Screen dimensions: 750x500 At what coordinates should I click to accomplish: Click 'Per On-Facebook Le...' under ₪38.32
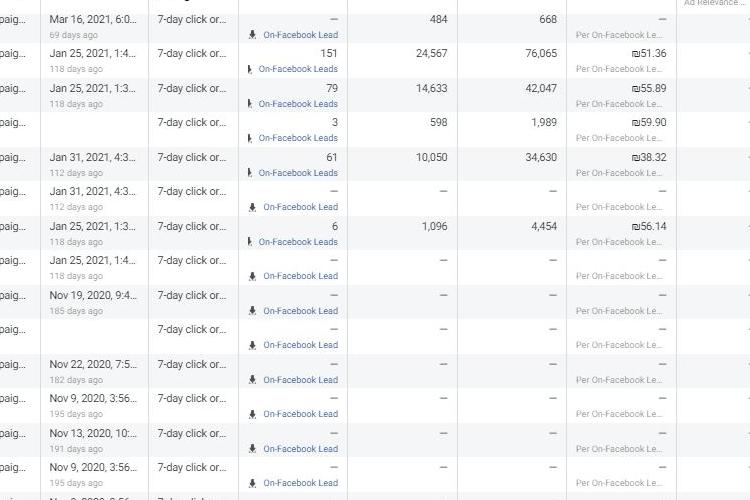[x=619, y=173]
